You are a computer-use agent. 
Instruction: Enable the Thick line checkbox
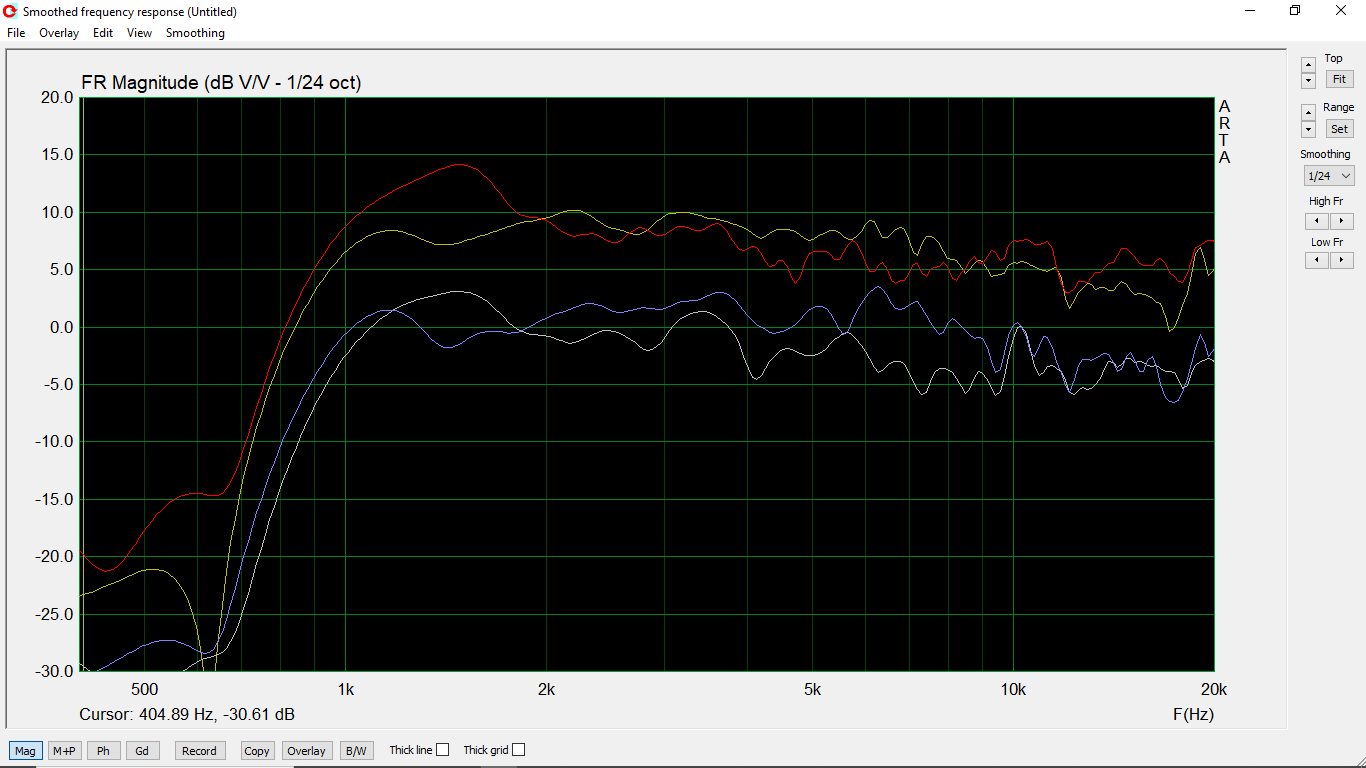pos(443,750)
